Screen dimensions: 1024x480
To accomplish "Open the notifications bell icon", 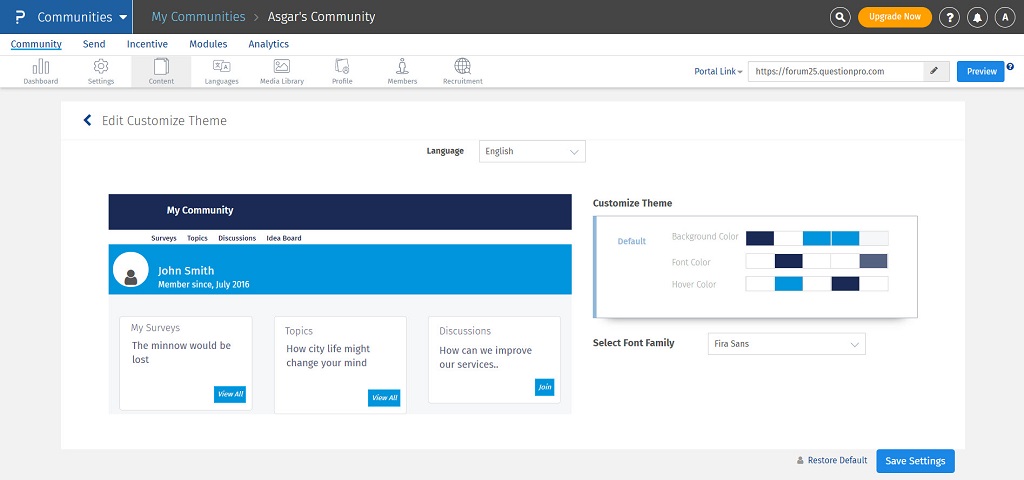I will 977,17.
